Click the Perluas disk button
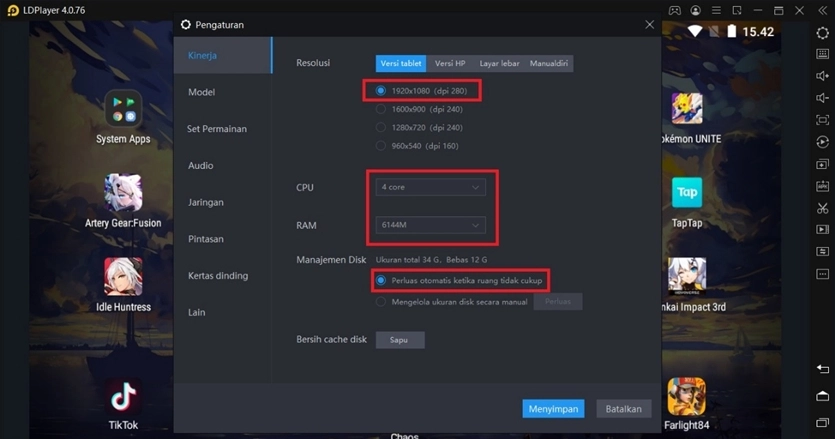This screenshot has height=439, width=835. (x=558, y=302)
